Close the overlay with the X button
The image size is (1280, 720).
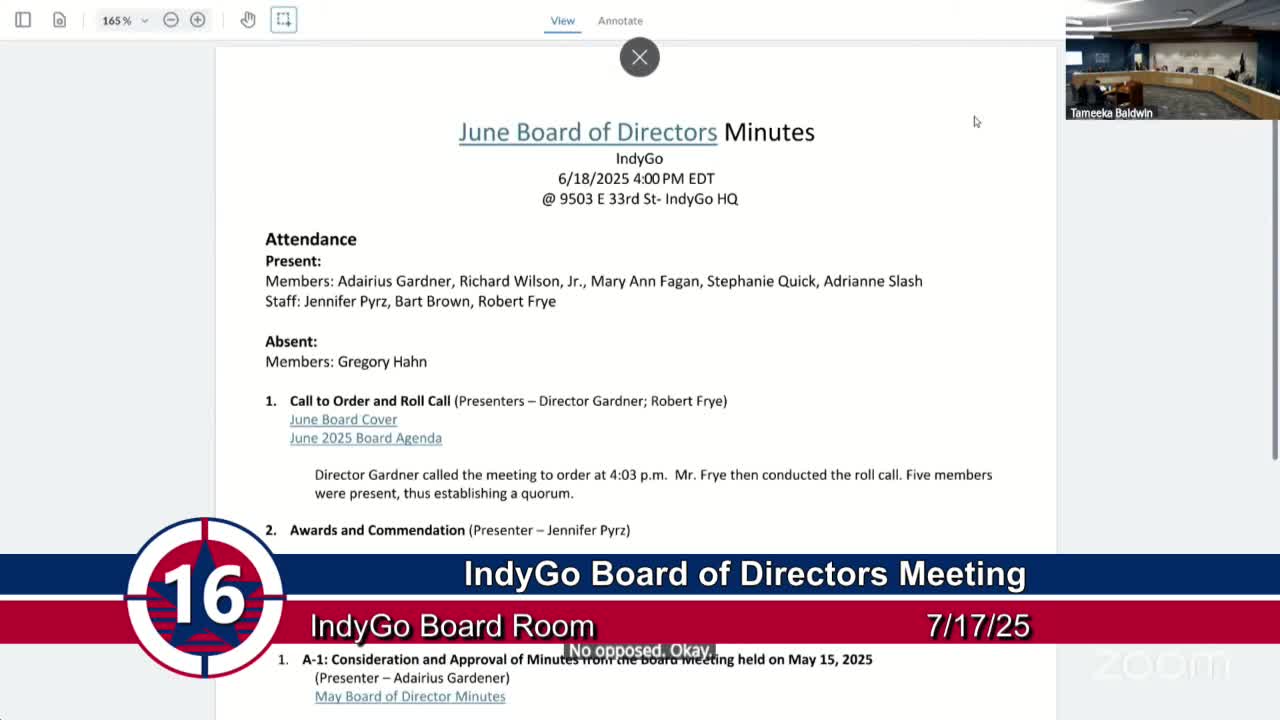[x=639, y=57]
